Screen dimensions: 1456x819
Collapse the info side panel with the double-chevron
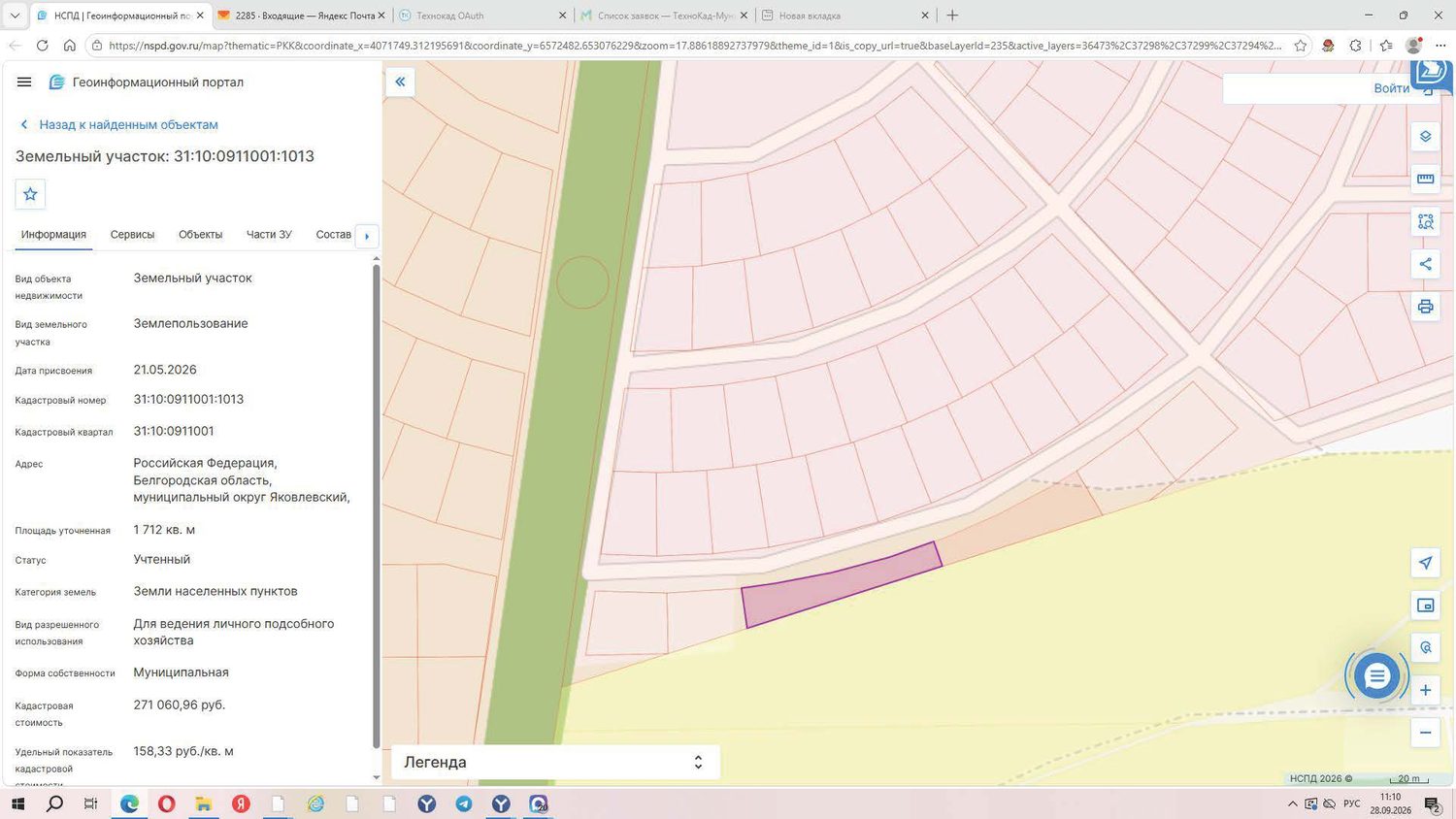(400, 82)
